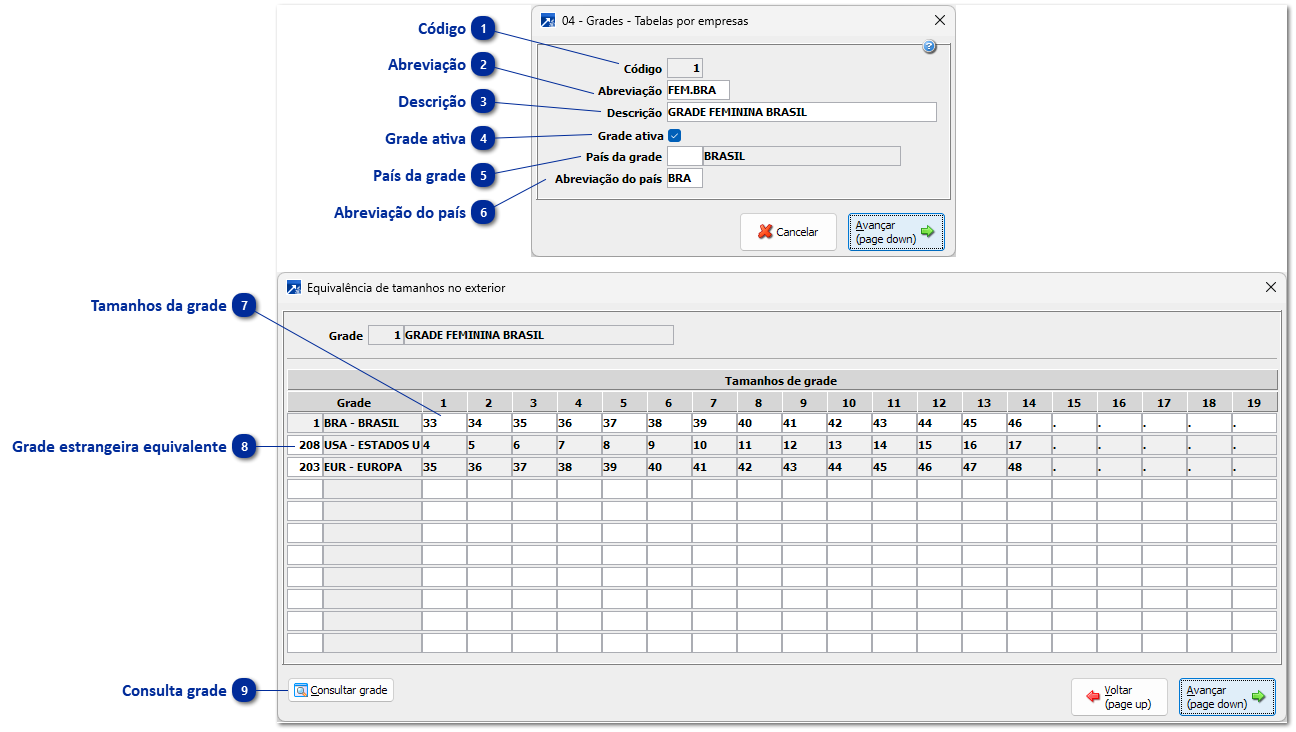Viewport: 1296px width, 732px height.
Task: Open the Consultar grade lookup
Action: (x=341, y=690)
